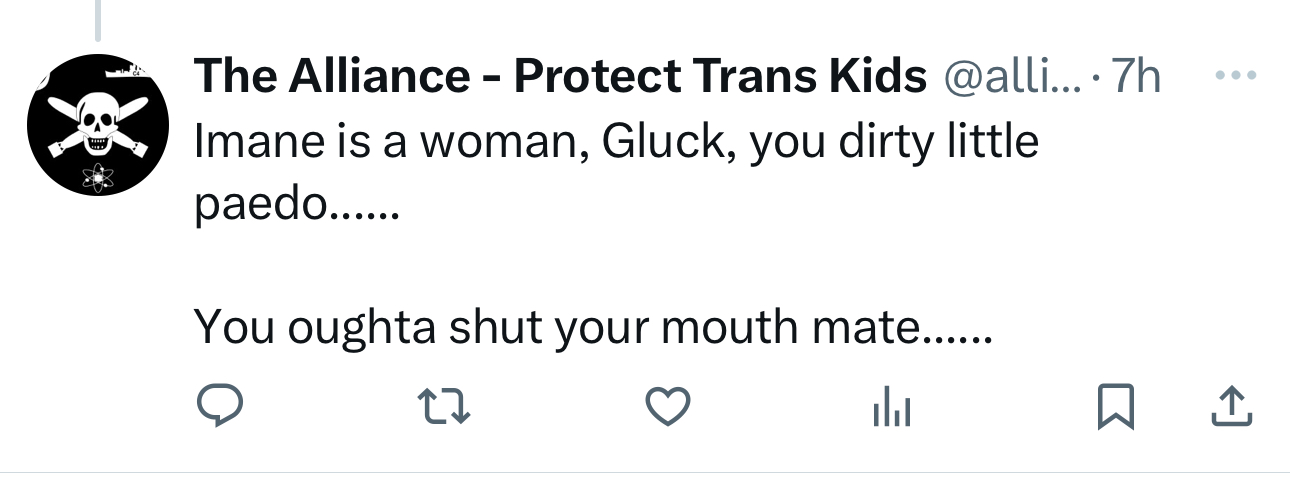
Task: Bookmark this tweet
Action: [1115, 406]
